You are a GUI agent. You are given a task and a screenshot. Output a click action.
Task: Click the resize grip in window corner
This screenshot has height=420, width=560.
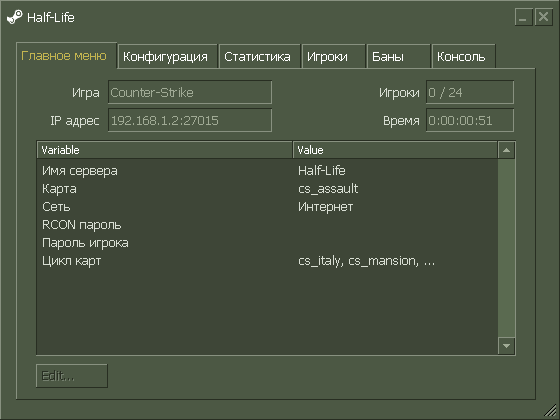tap(551, 411)
